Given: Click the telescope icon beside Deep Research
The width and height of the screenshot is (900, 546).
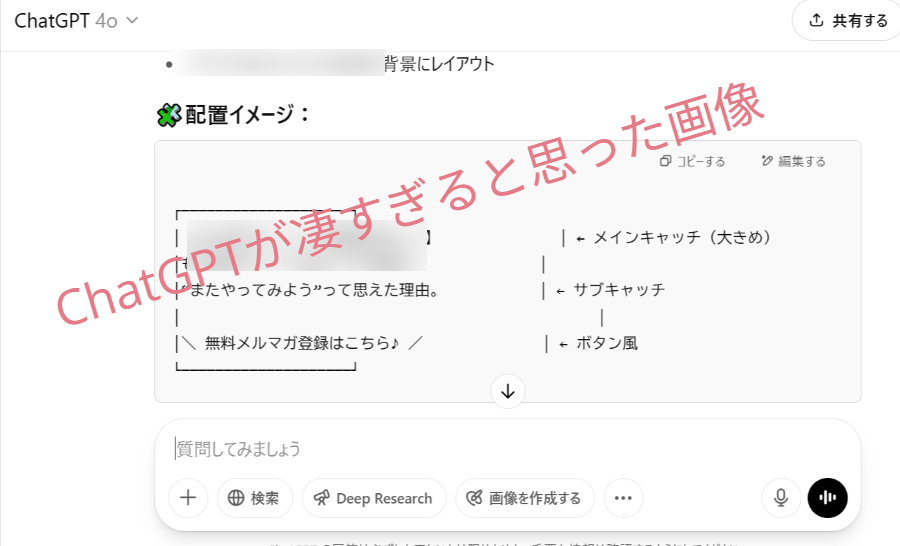Looking at the screenshot, I should point(322,498).
